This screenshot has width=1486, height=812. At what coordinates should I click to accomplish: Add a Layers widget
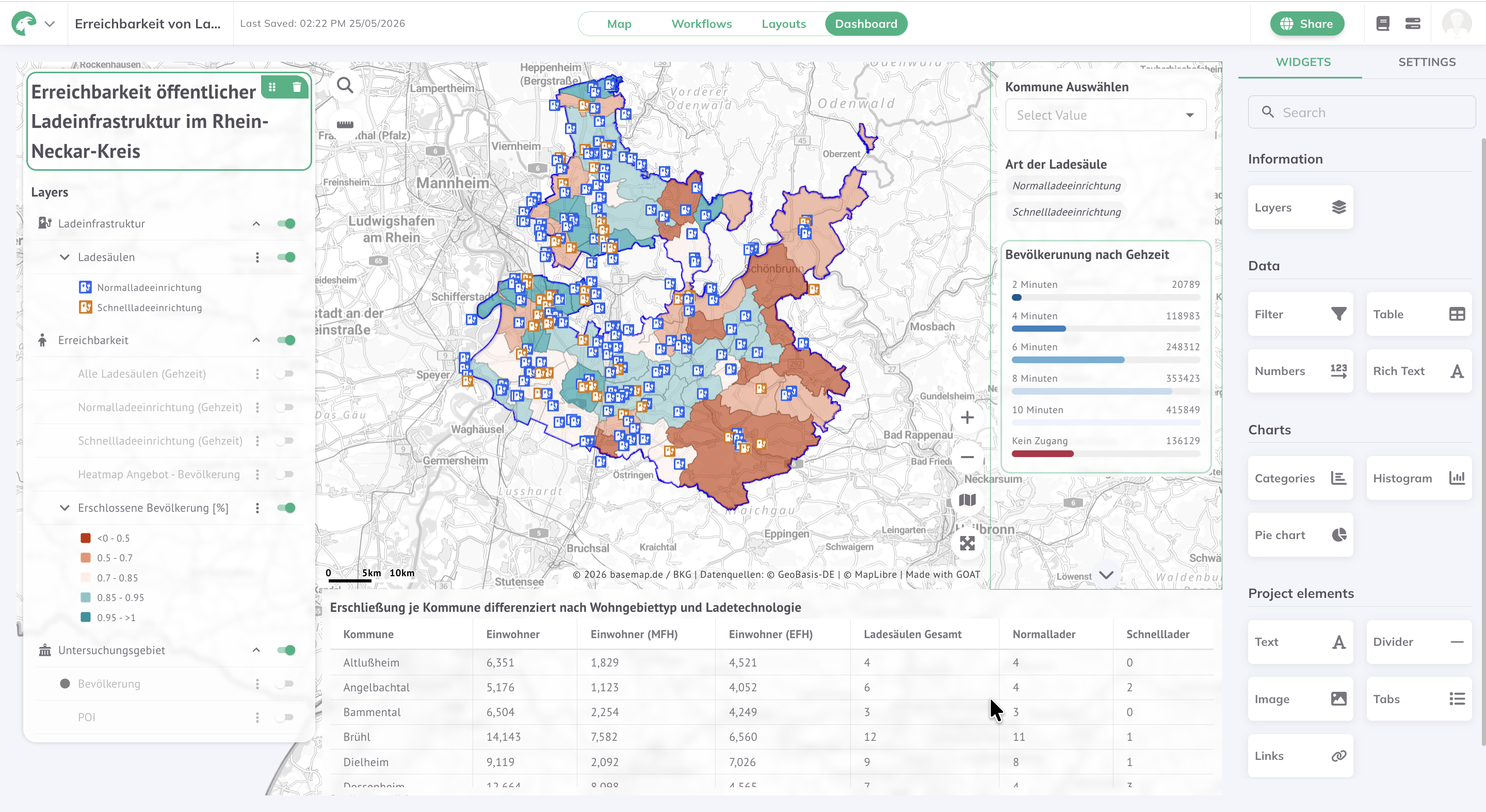[x=1300, y=207]
